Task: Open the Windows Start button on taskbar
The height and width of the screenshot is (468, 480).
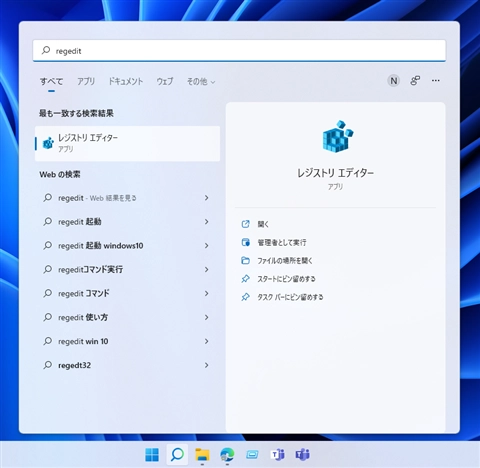Action: pyautogui.click(x=152, y=454)
